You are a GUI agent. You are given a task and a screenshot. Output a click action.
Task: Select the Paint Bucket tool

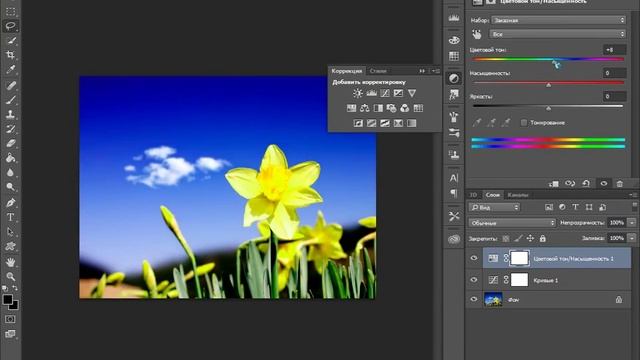pos(11,158)
